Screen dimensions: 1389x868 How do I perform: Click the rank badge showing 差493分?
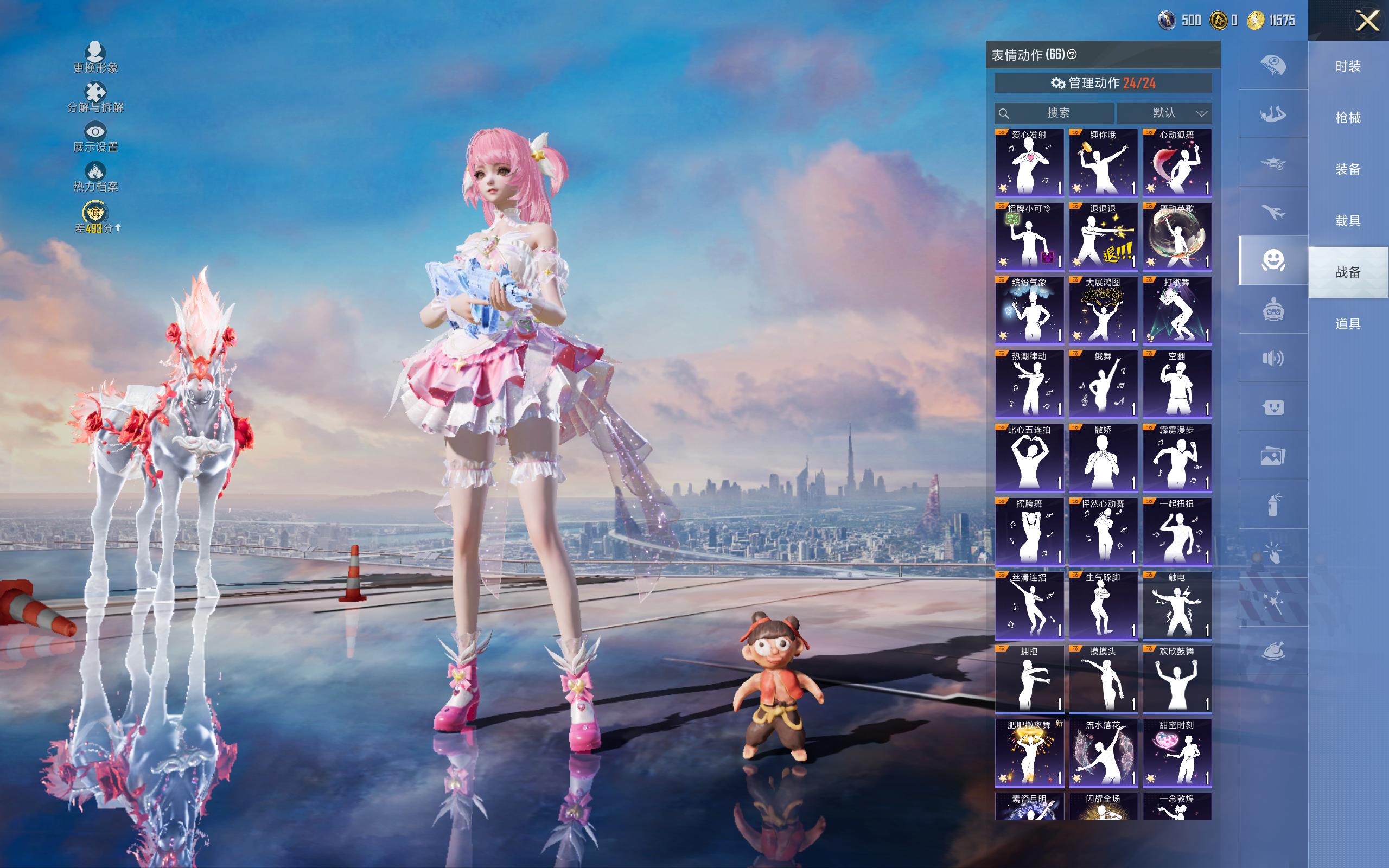[x=95, y=214]
